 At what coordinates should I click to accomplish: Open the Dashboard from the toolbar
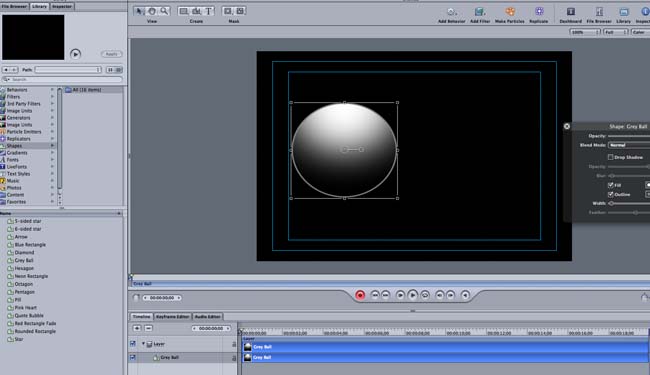point(571,12)
